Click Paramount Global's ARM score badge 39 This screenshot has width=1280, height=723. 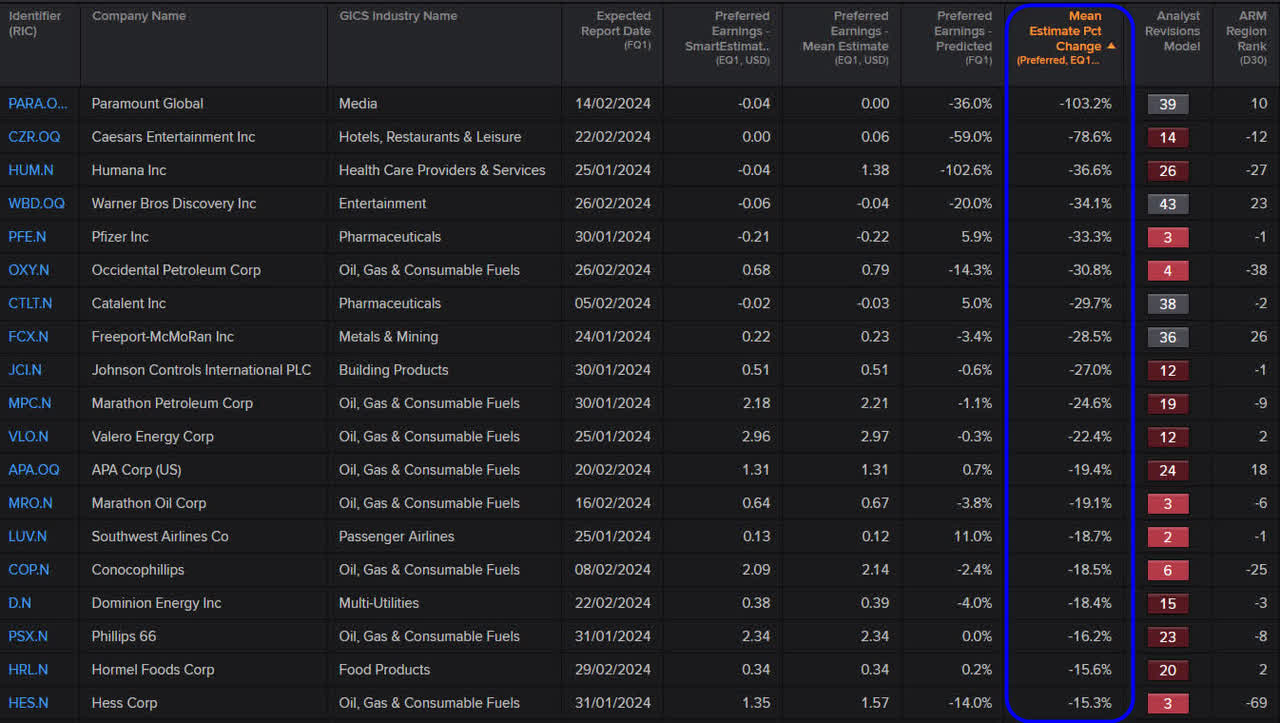(x=1167, y=104)
